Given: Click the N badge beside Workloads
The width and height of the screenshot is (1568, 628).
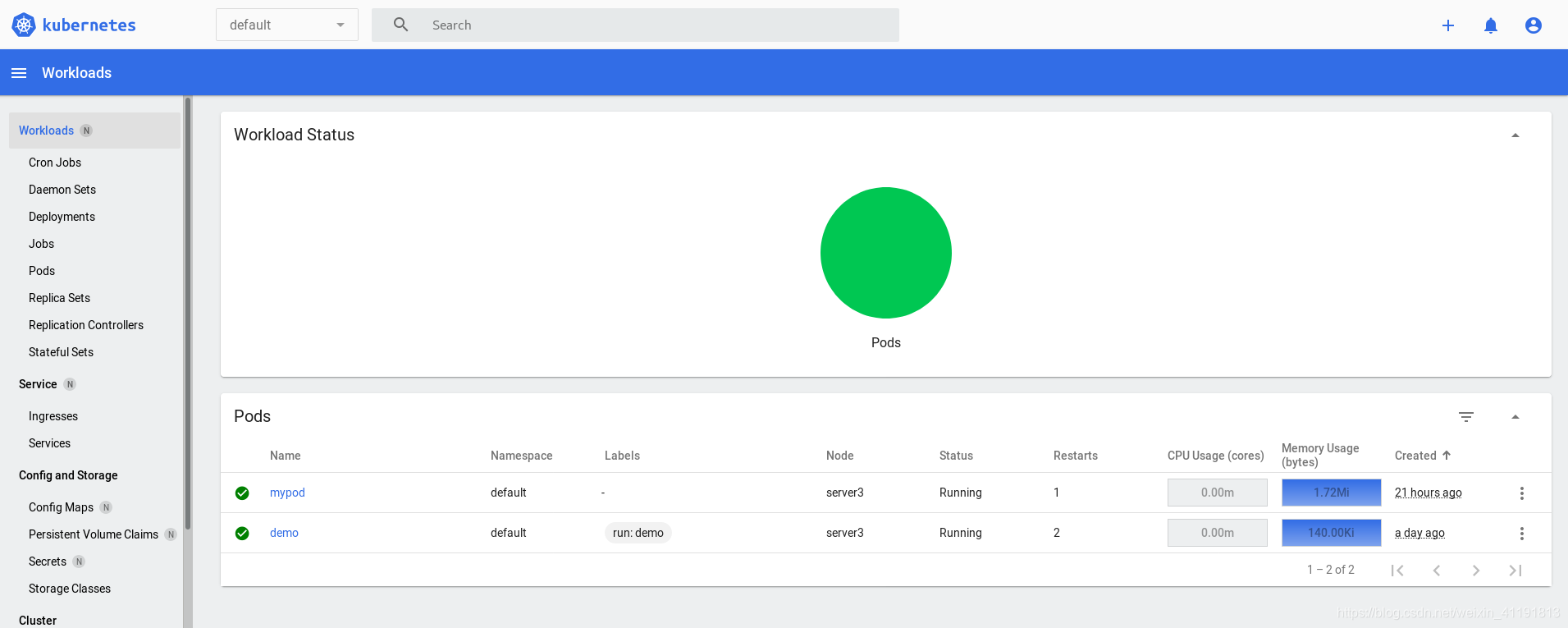Looking at the screenshot, I should click(x=86, y=131).
